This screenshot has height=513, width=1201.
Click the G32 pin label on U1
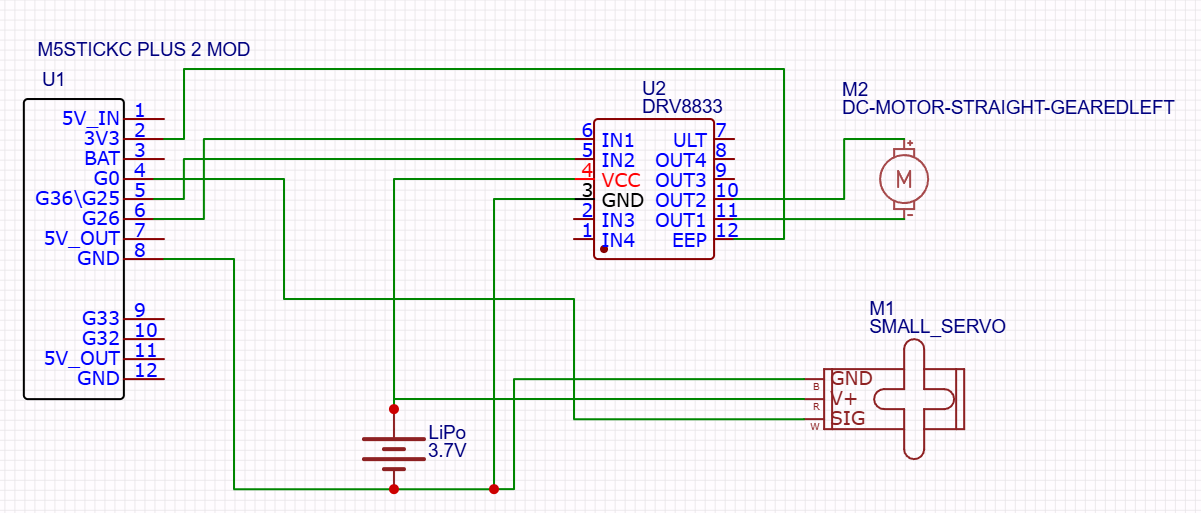tap(101, 338)
